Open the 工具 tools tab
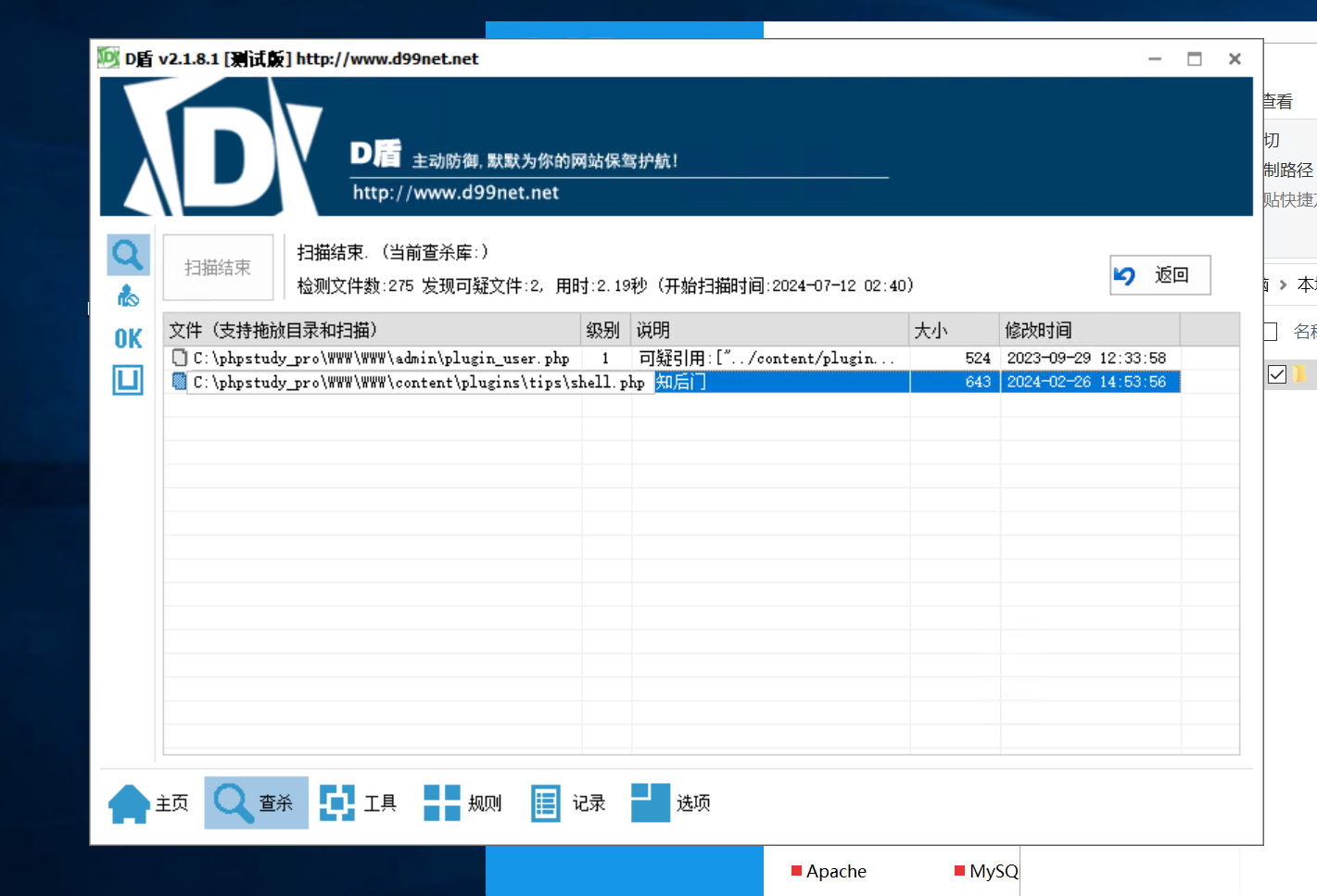 coord(359,802)
